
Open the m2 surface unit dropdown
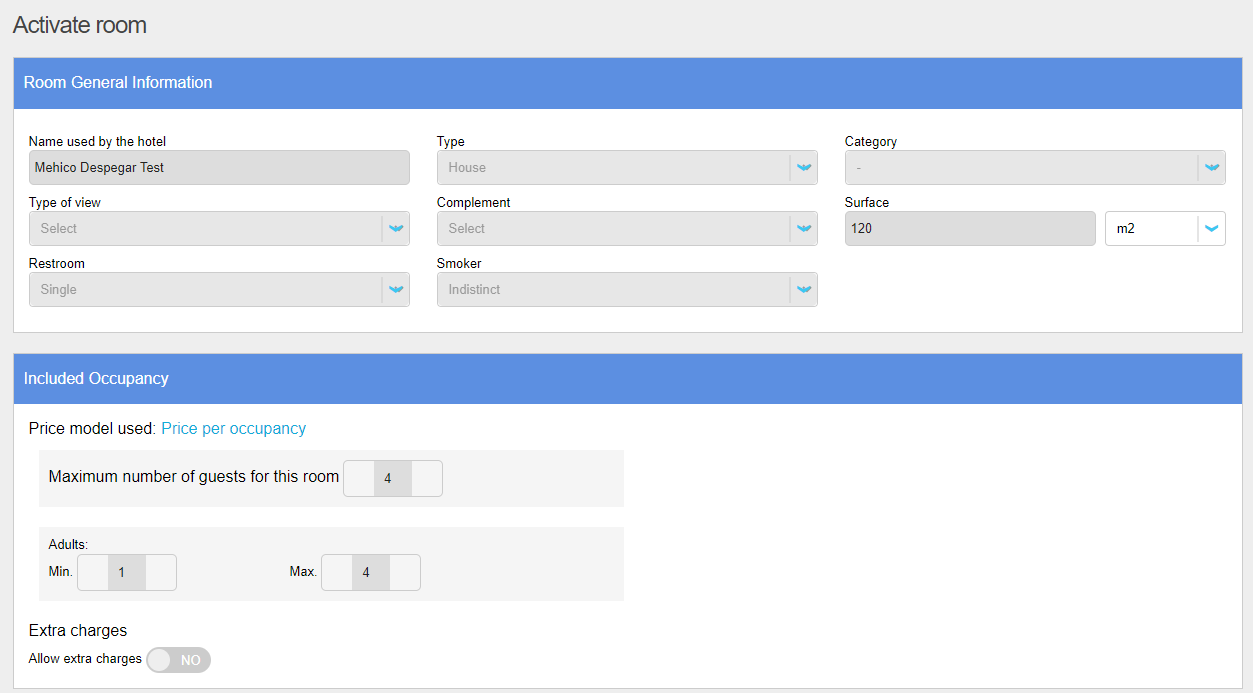(1164, 229)
